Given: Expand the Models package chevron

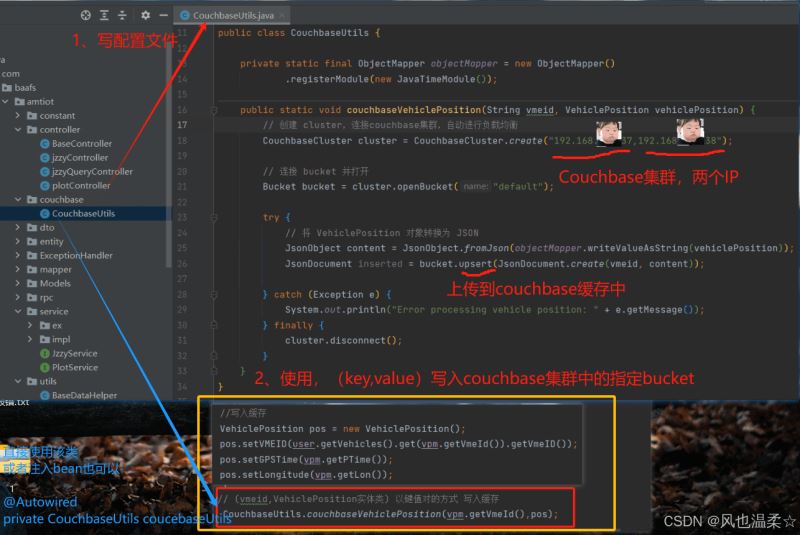Looking at the screenshot, I should click(x=18, y=284).
